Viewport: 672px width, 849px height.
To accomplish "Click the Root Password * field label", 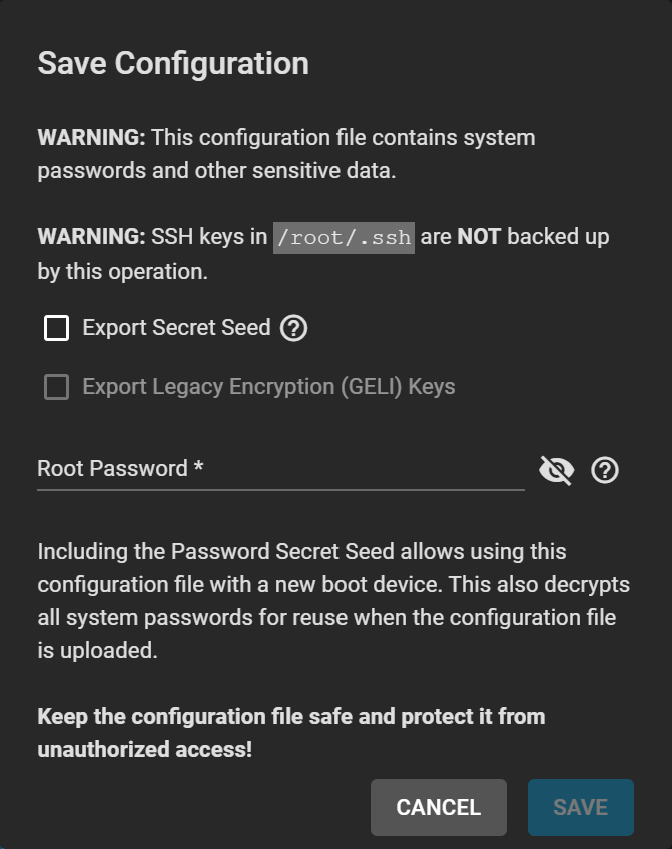I will 120,469.
